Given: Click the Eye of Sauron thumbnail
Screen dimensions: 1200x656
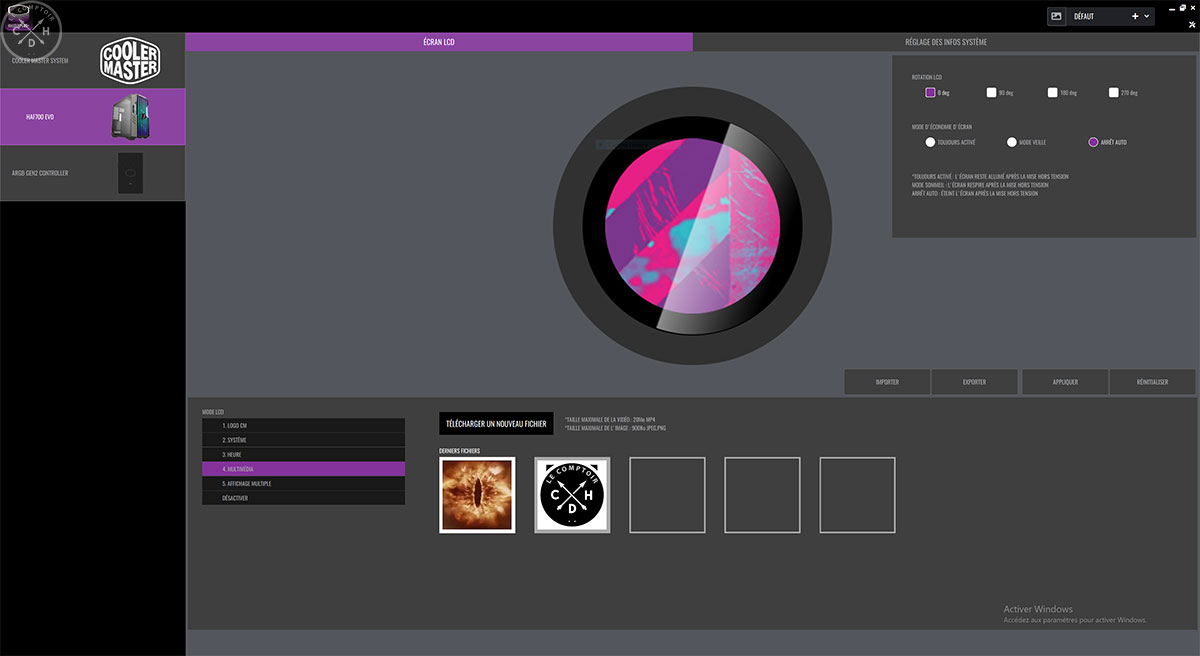Looking at the screenshot, I should pos(477,495).
